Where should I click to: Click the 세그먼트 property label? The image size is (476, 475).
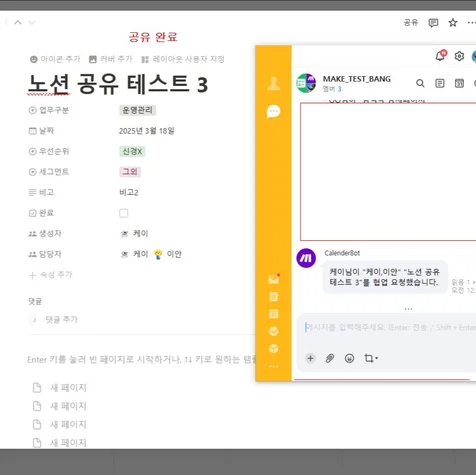point(49,172)
